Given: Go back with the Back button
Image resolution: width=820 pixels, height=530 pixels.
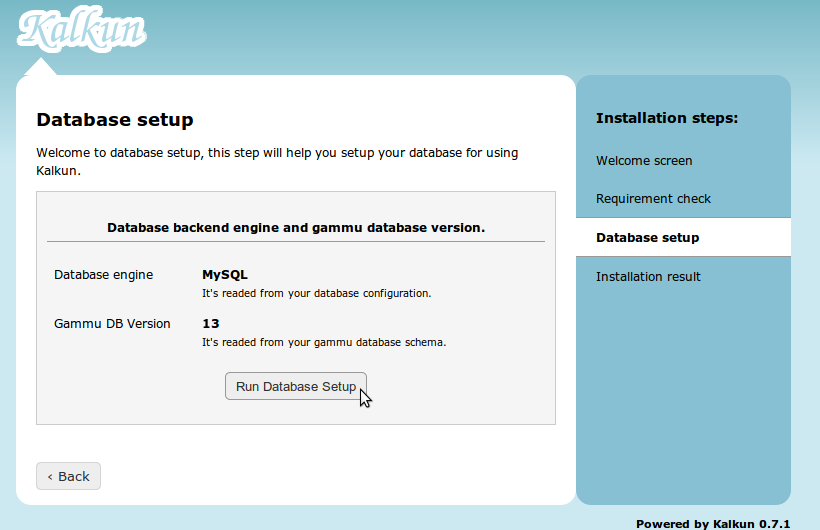Looking at the screenshot, I should pos(69,476).
